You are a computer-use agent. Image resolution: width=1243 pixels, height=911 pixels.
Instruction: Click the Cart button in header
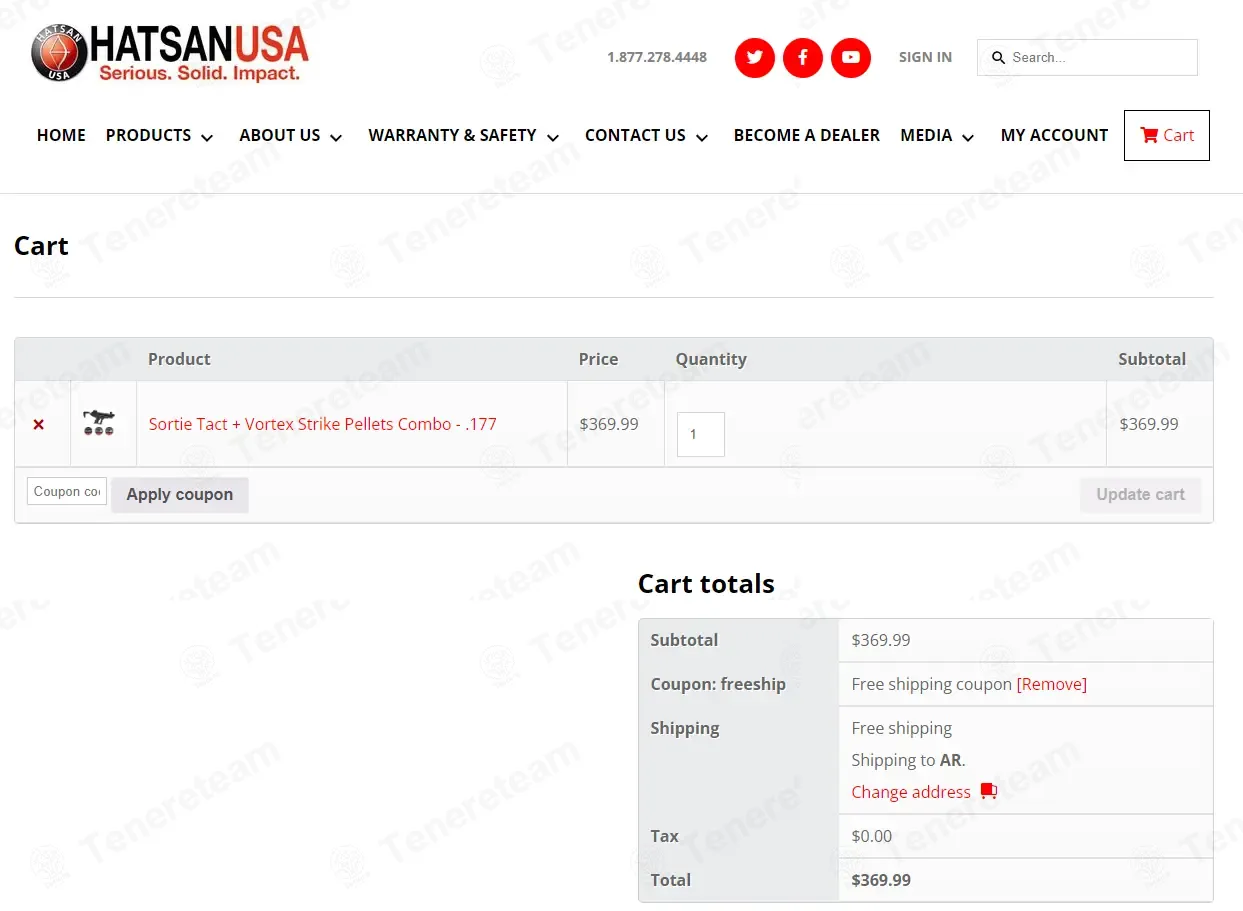(1167, 135)
